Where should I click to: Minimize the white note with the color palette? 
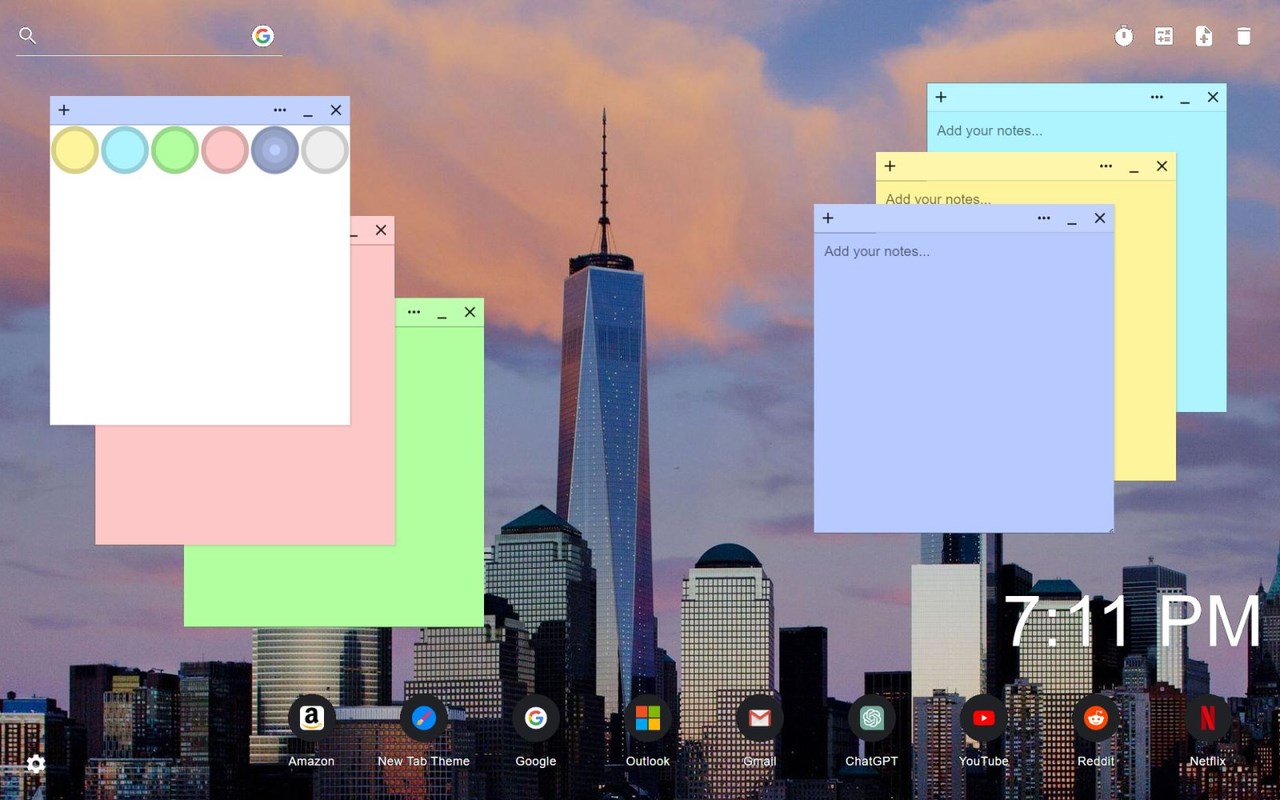coord(308,111)
